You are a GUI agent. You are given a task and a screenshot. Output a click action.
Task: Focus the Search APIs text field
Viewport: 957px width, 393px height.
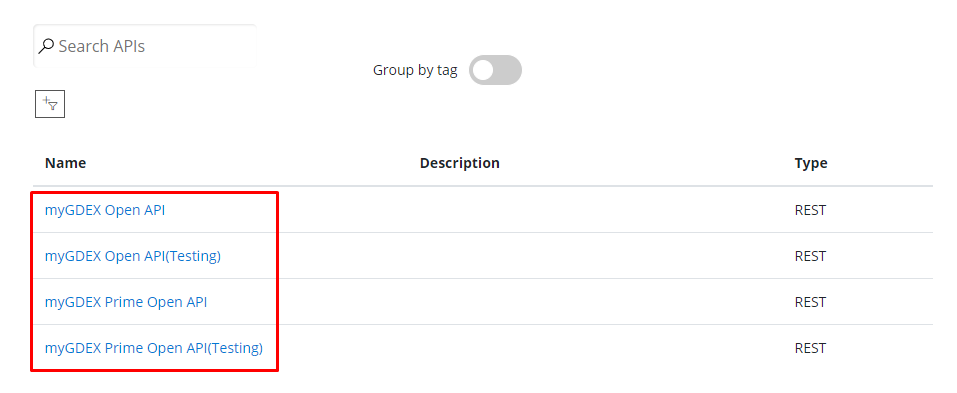click(145, 46)
